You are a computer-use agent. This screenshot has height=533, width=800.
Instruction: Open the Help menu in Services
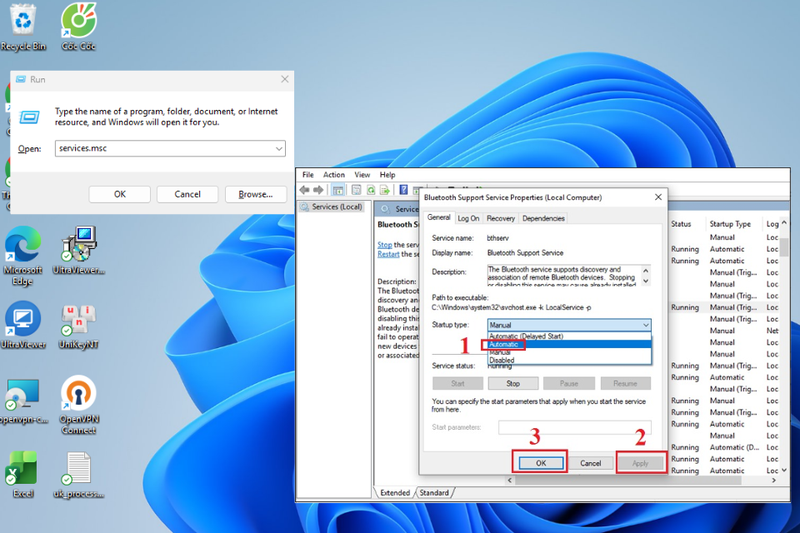pyautogui.click(x=387, y=174)
